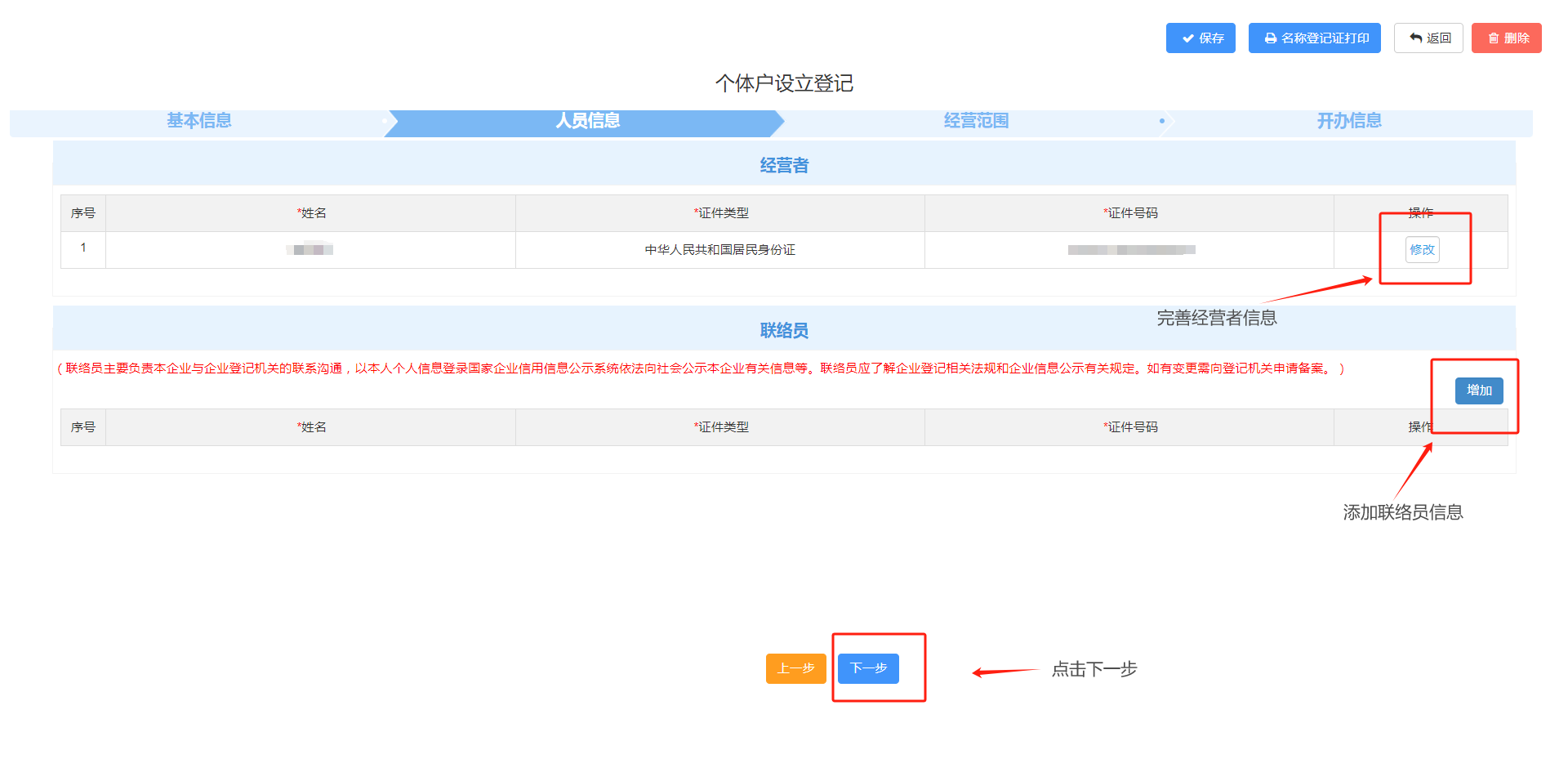Click the blurred ID number cell

(1130, 250)
